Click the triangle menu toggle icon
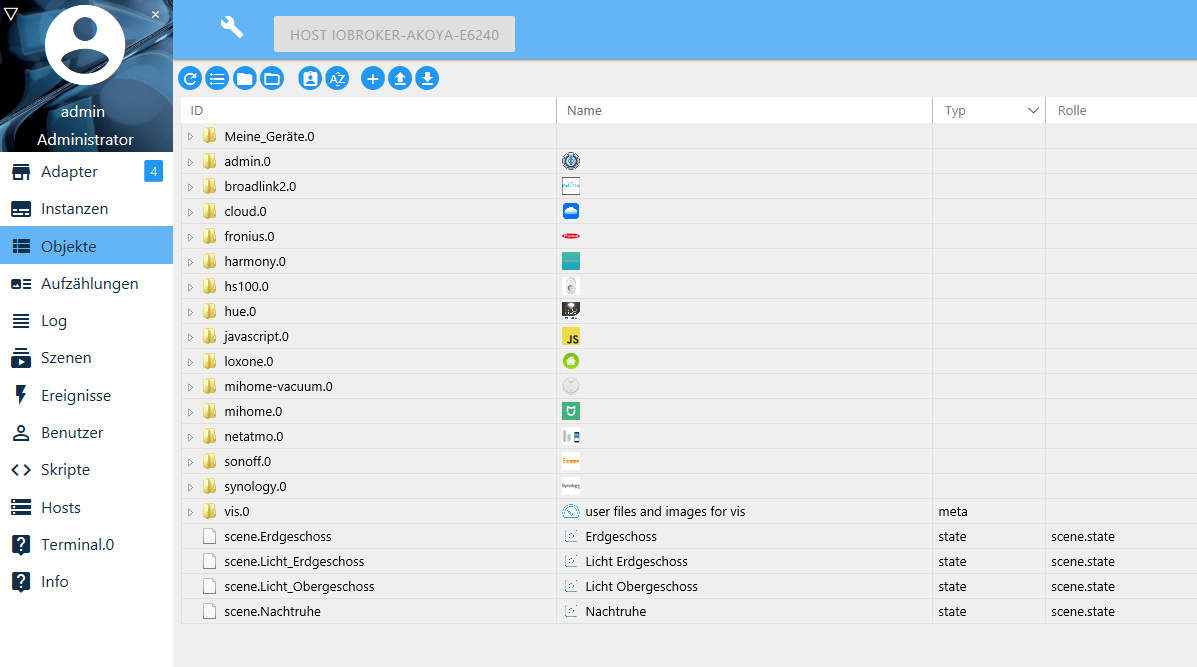 pos(11,14)
